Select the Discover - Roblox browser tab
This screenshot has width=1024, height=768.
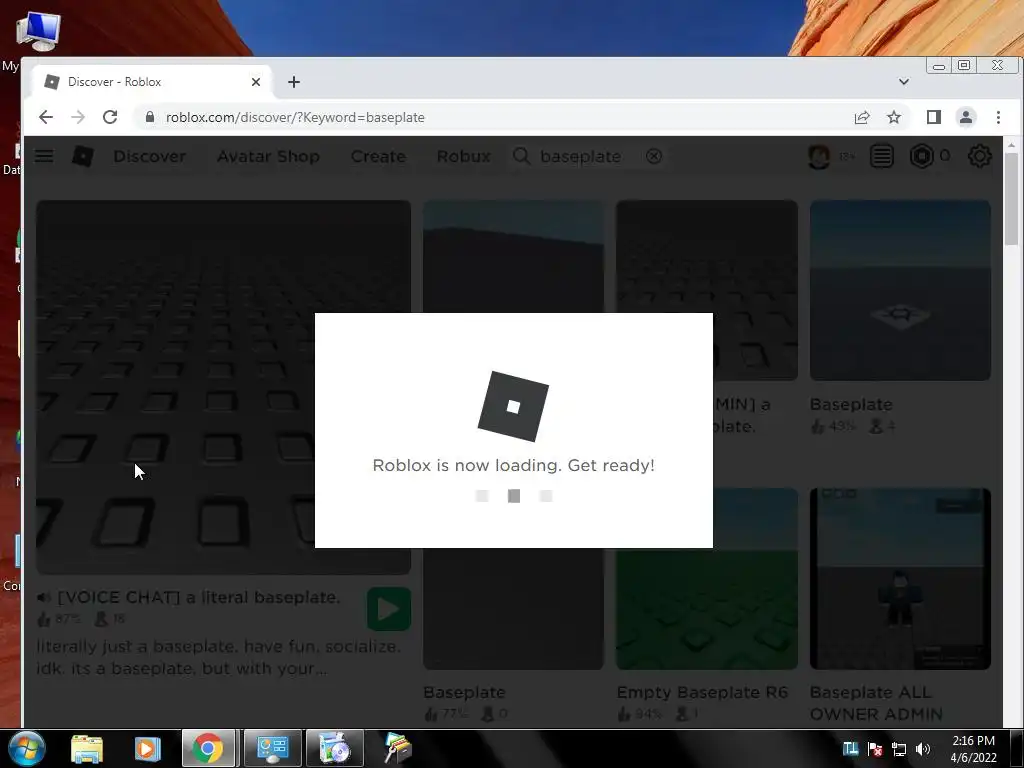(150, 82)
